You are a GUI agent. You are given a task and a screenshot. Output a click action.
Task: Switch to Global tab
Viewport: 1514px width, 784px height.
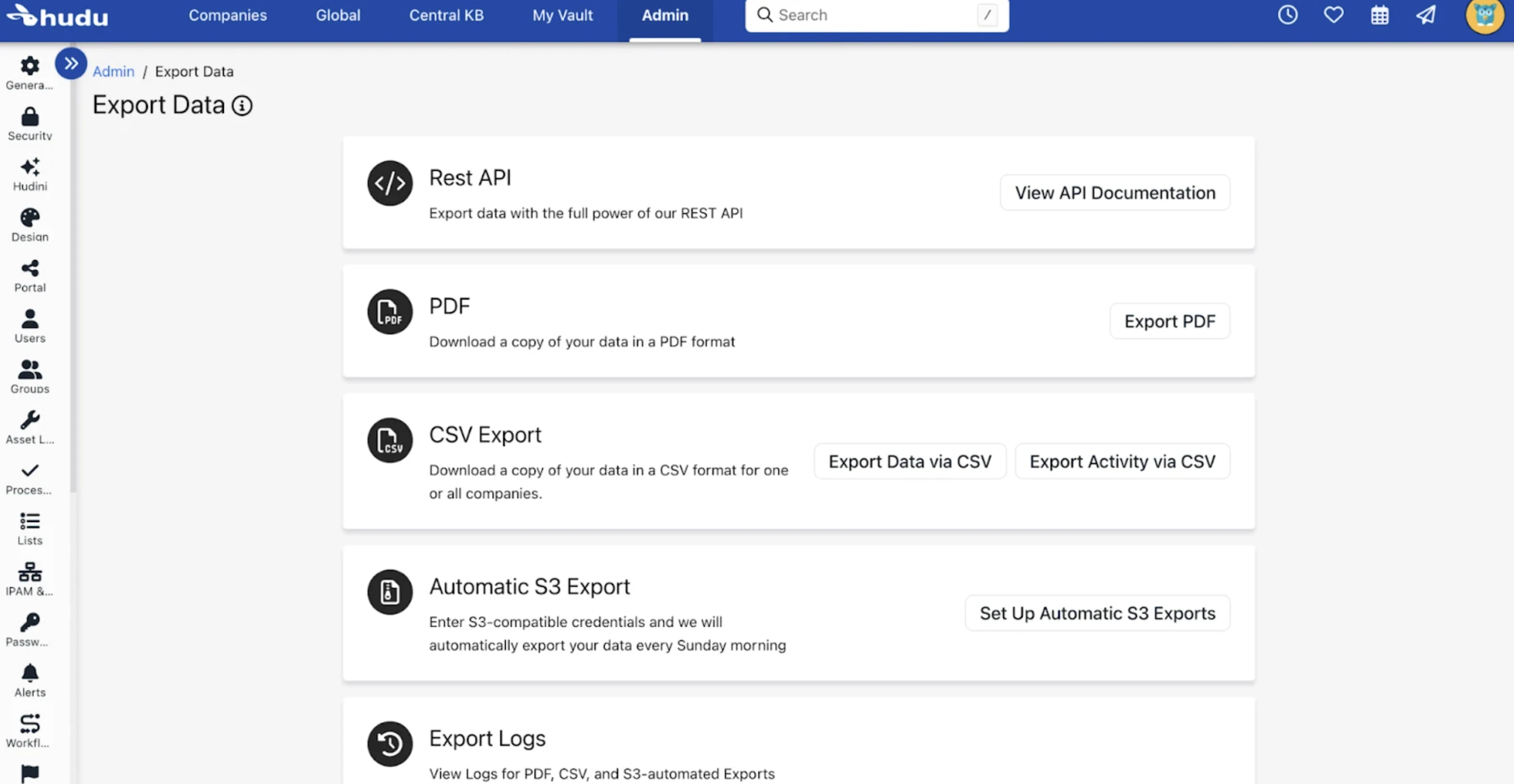click(338, 15)
